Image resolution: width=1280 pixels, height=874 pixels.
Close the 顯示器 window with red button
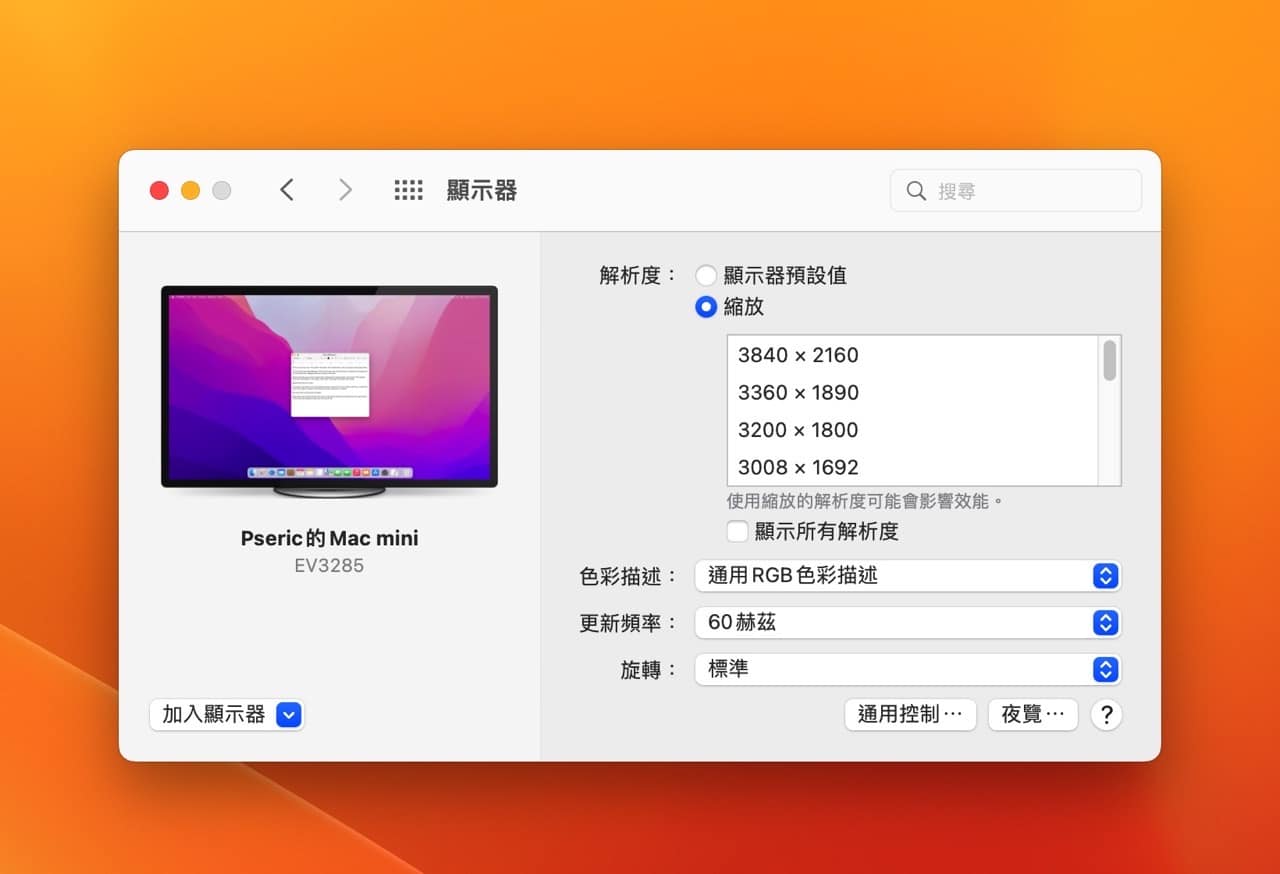pos(159,190)
